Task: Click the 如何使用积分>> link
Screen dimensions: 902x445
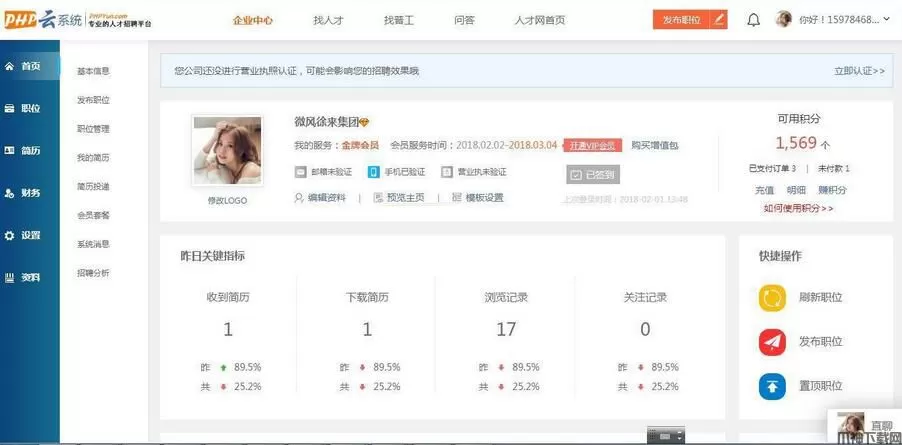Action: pos(798,209)
